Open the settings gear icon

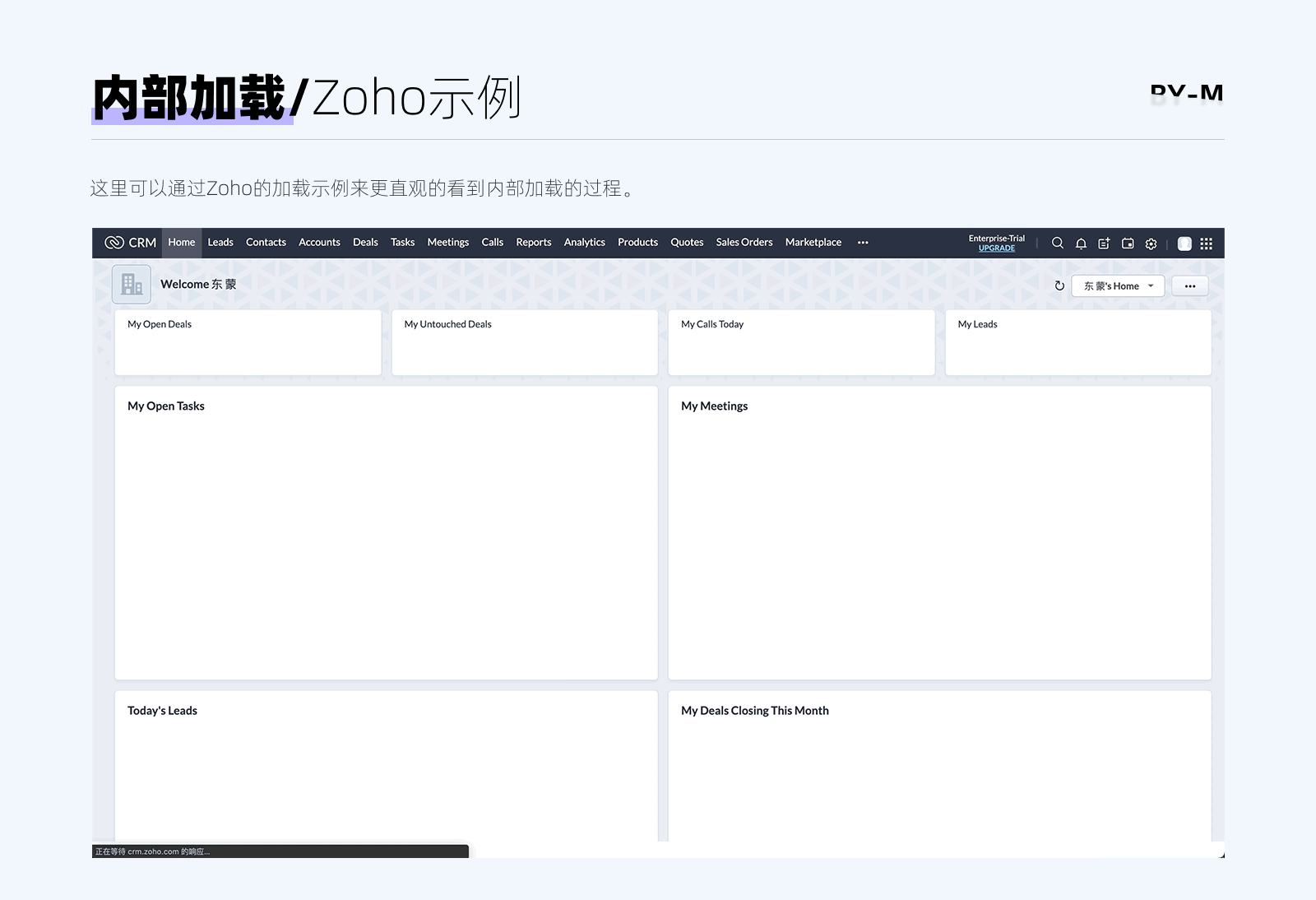1151,244
